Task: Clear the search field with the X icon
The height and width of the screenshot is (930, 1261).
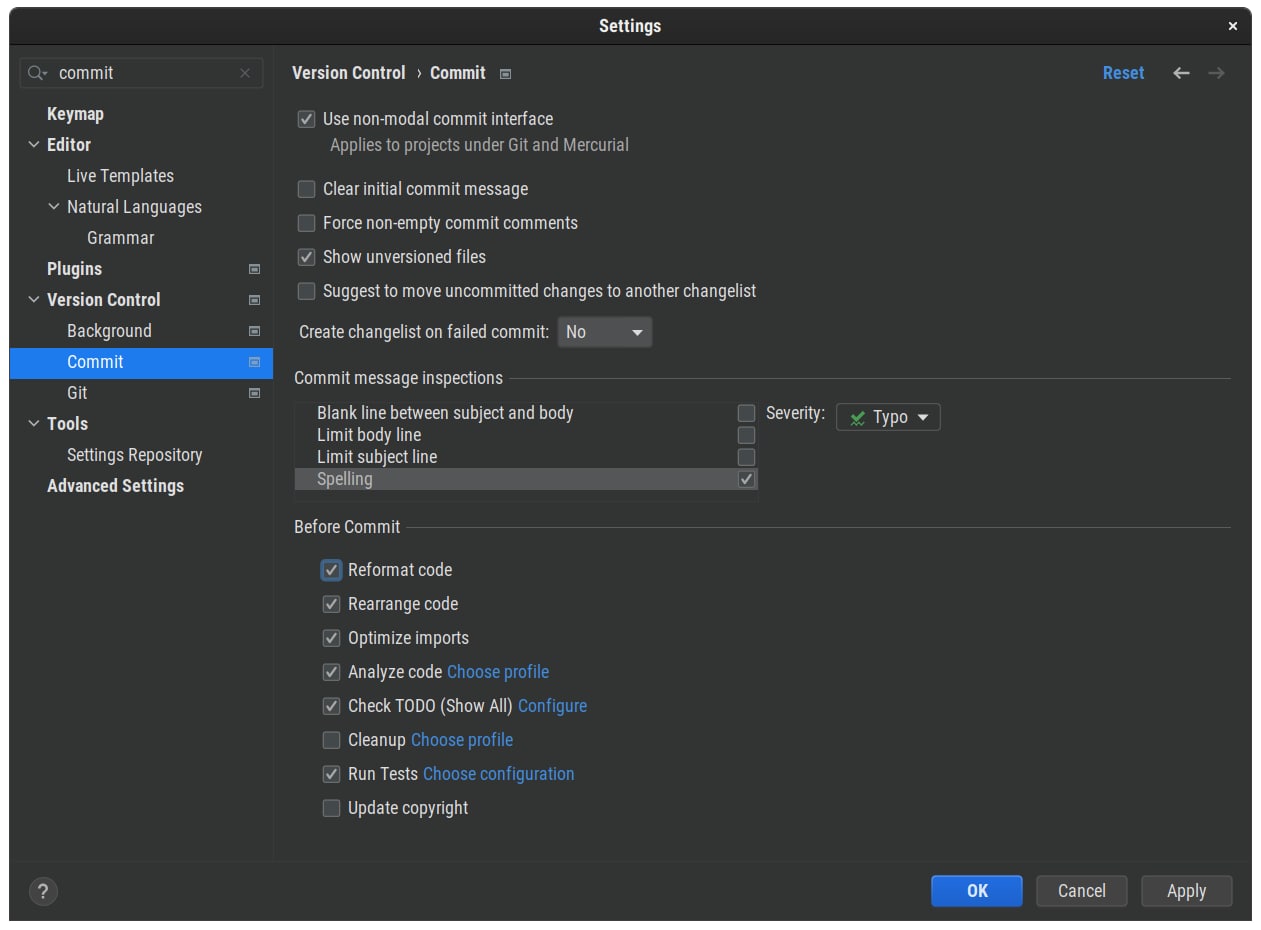Action: [x=245, y=73]
